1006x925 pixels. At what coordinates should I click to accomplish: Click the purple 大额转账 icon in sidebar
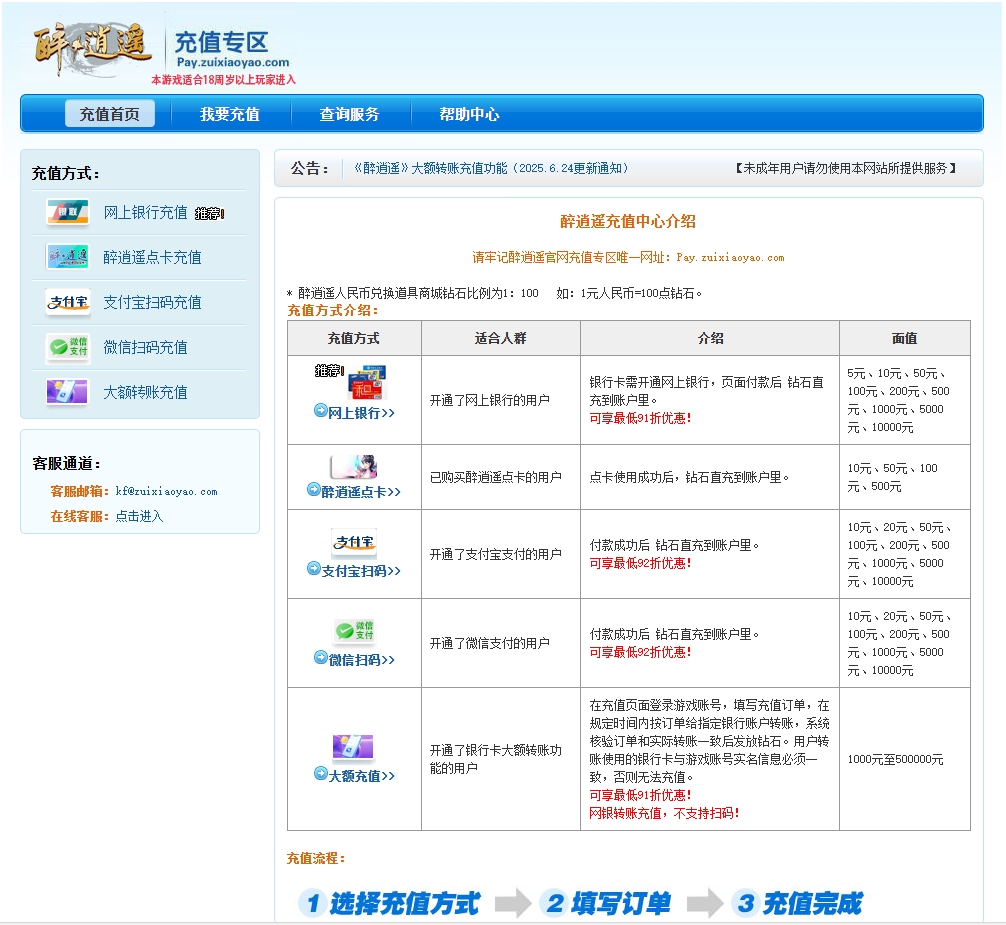point(67,392)
